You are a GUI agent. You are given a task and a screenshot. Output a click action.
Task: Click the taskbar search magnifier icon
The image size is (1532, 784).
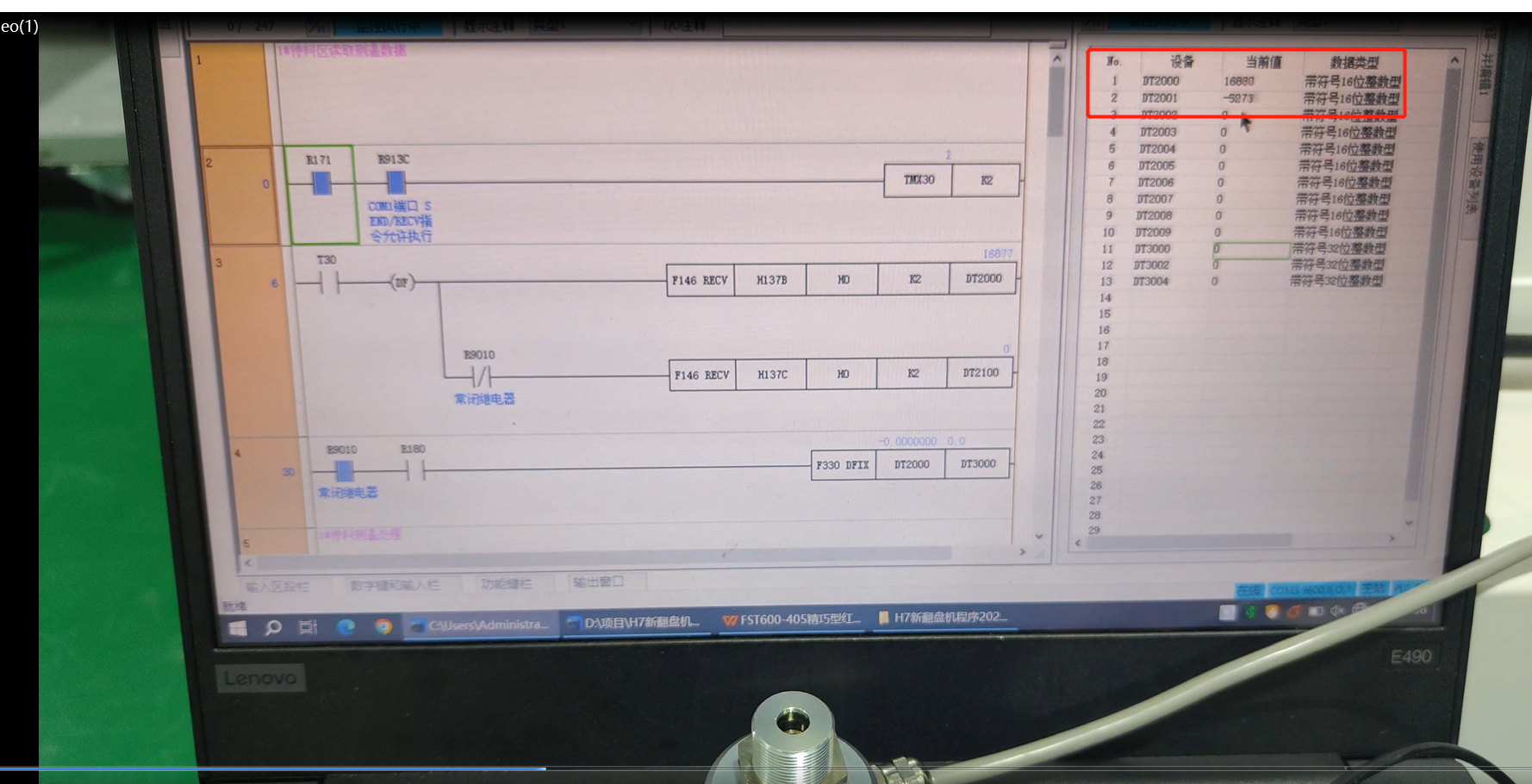pyautogui.click(x=273, y=627)
